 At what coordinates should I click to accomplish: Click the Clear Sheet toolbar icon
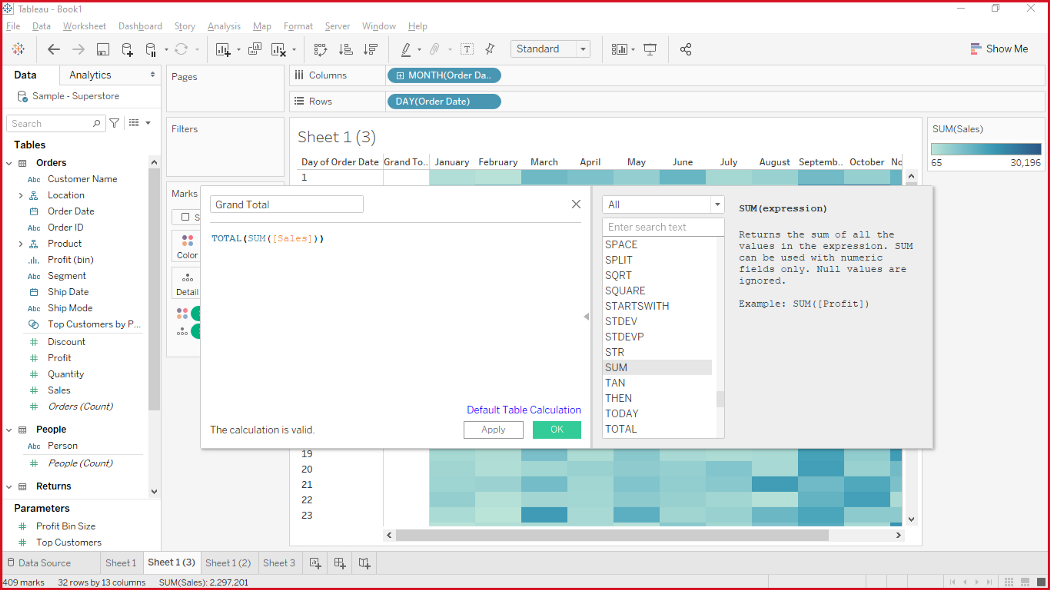pyautogui.click(x=277, y=49)
